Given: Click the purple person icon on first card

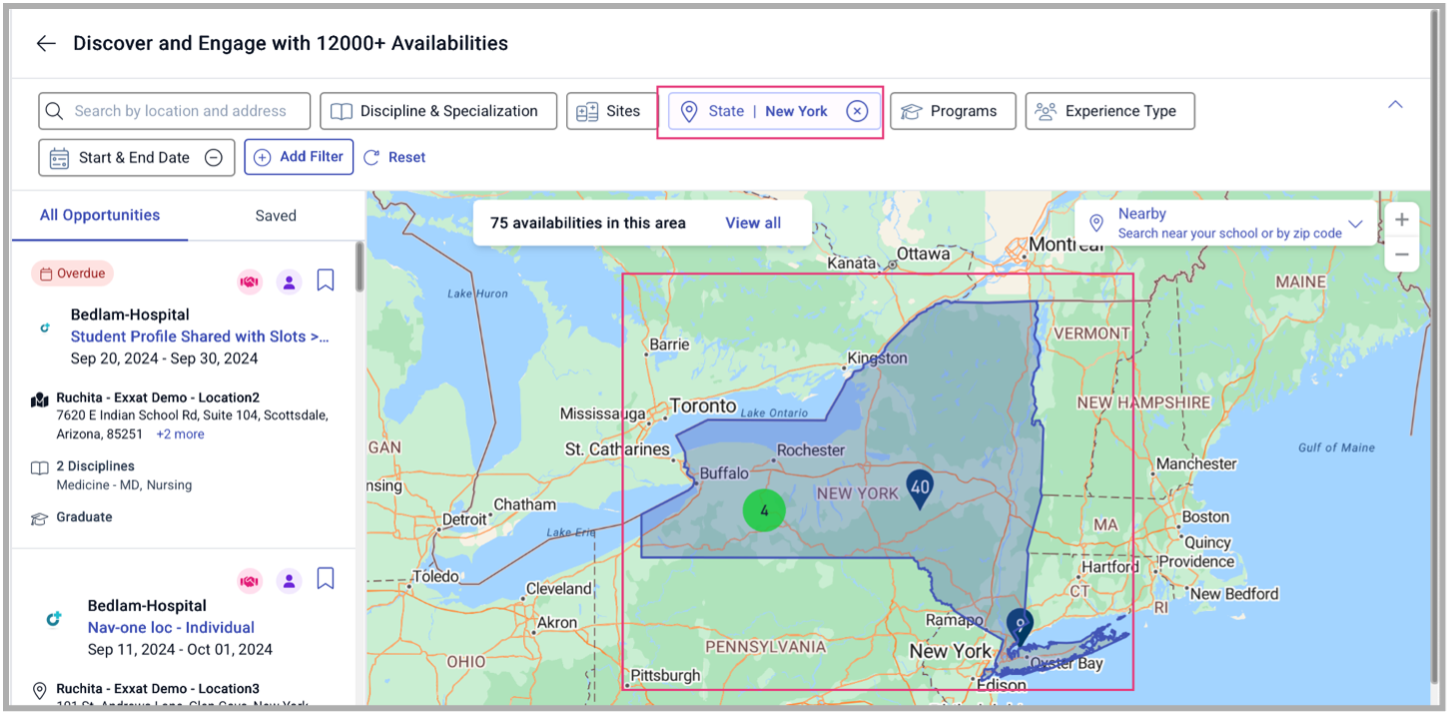Looking at the screenshot, I should [289, 282].
